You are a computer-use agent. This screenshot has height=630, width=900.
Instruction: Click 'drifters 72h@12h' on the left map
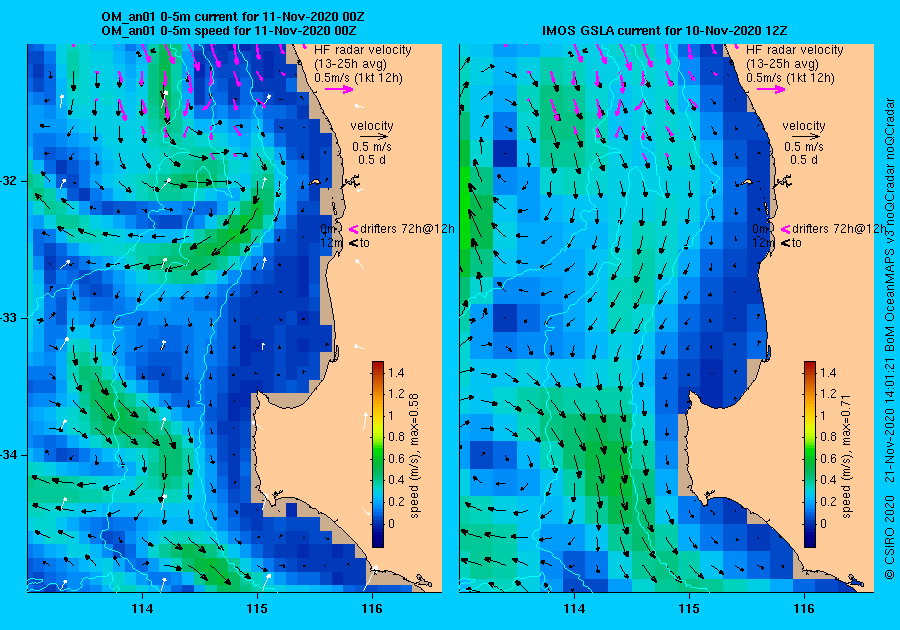pyautogui.click(x=408, y=229)
